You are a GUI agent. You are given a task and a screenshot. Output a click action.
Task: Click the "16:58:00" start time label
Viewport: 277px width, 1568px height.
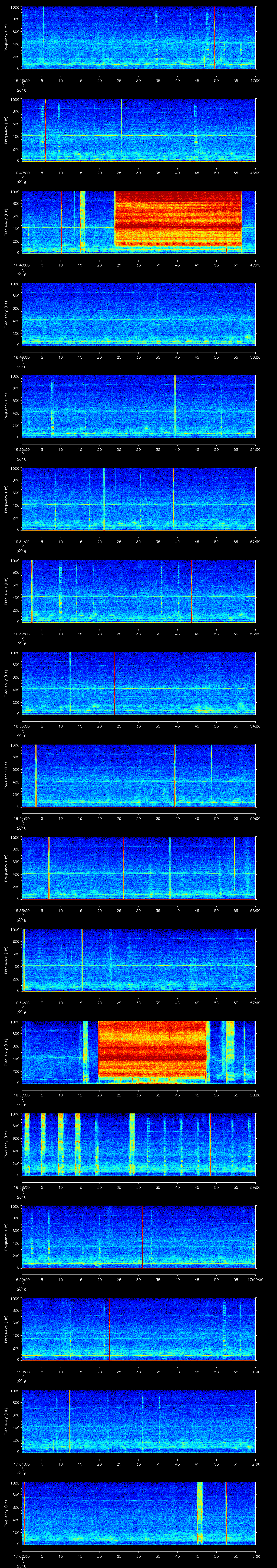[22, 1187]
